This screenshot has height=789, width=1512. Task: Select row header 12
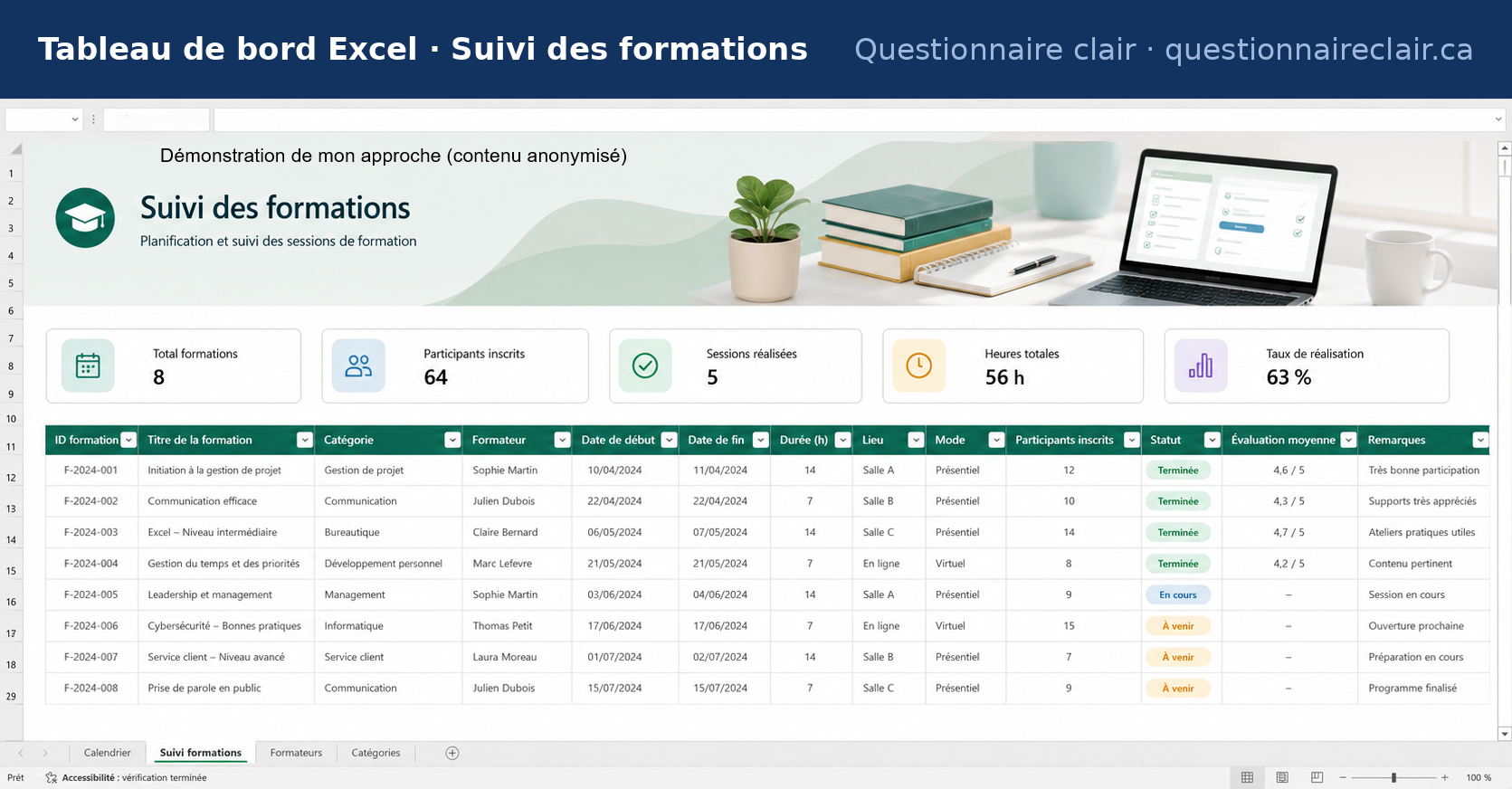click(x=11, y=477)
